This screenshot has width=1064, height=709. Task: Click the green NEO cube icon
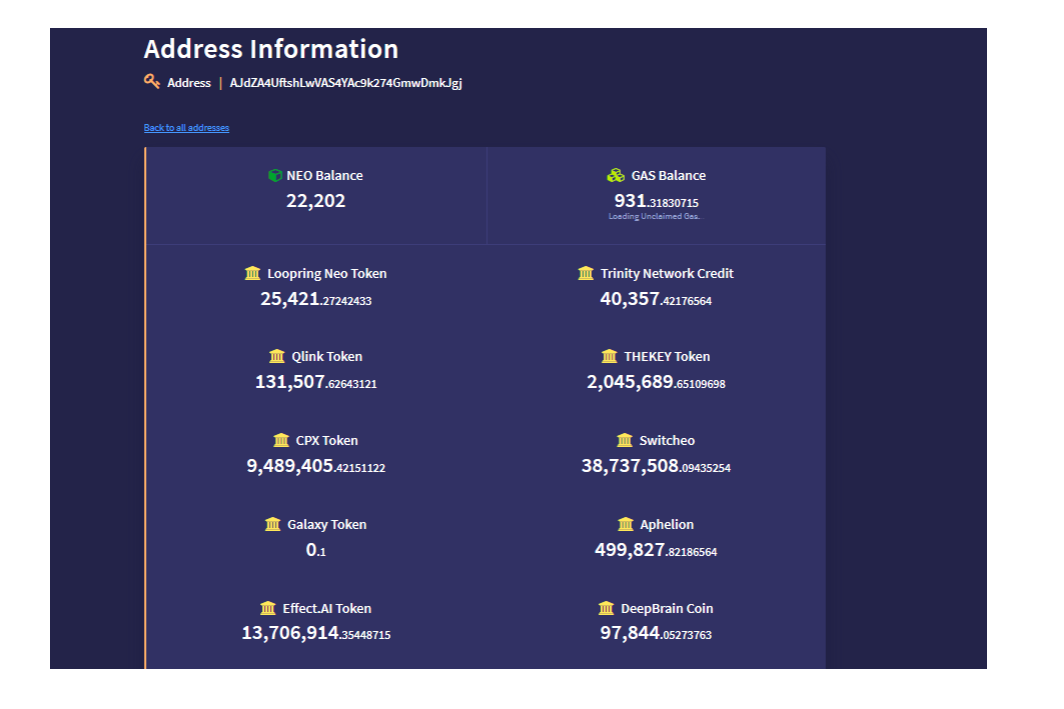point(275,176)
